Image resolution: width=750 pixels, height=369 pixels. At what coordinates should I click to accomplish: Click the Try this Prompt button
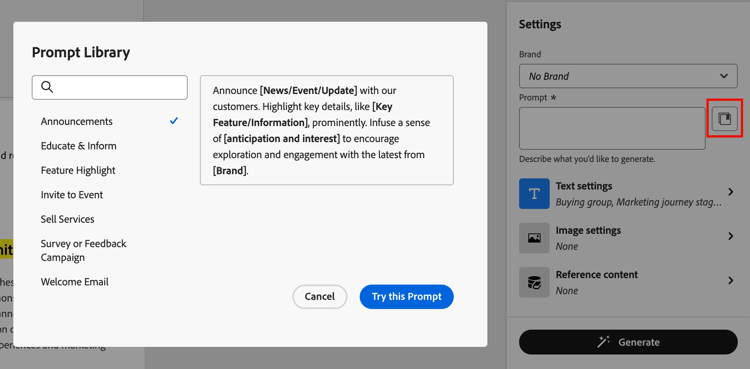tap(407, 297)
